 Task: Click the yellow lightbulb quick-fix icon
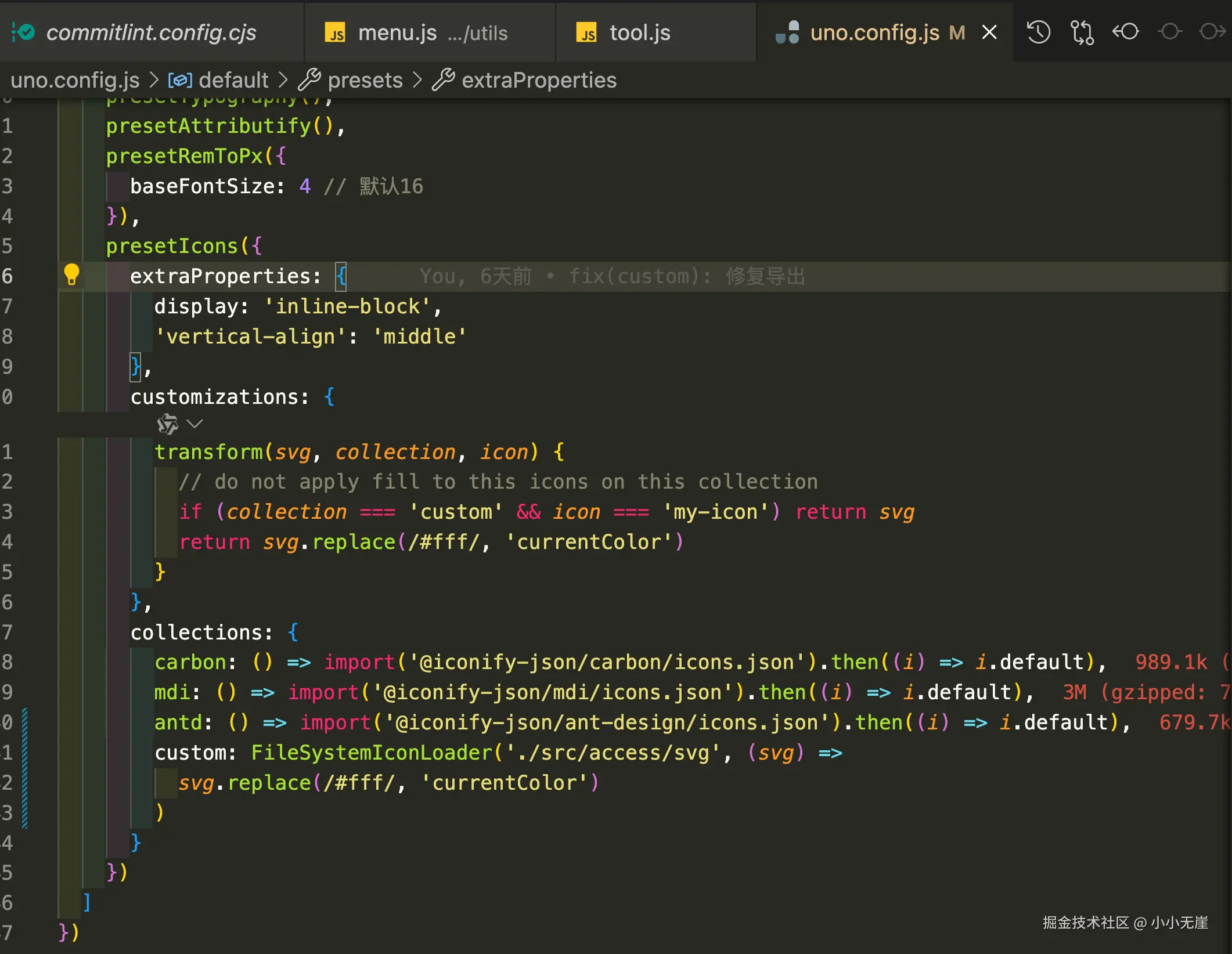71,274
